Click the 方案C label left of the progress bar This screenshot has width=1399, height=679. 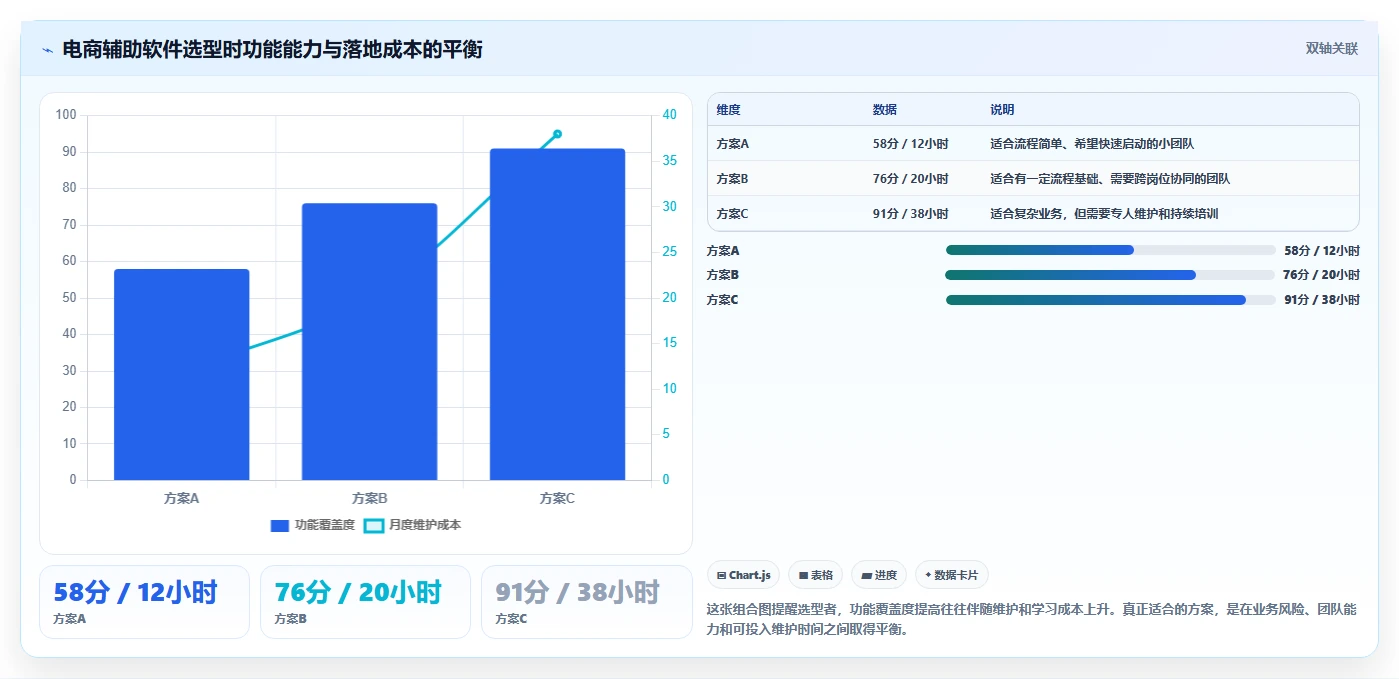723,300
